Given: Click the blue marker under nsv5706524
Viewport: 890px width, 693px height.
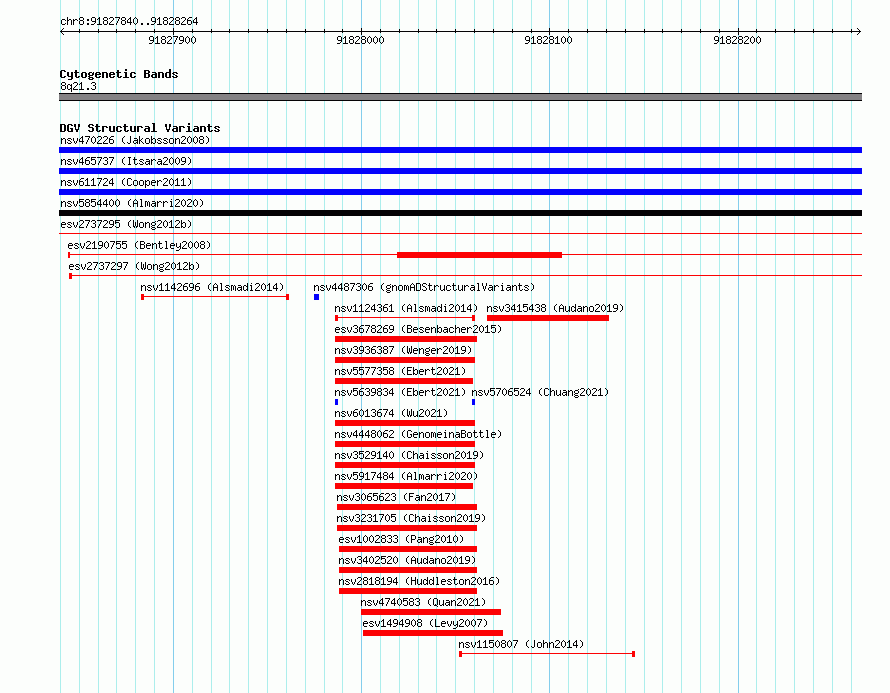Looking at the screenshot, I should click(473, 402).
